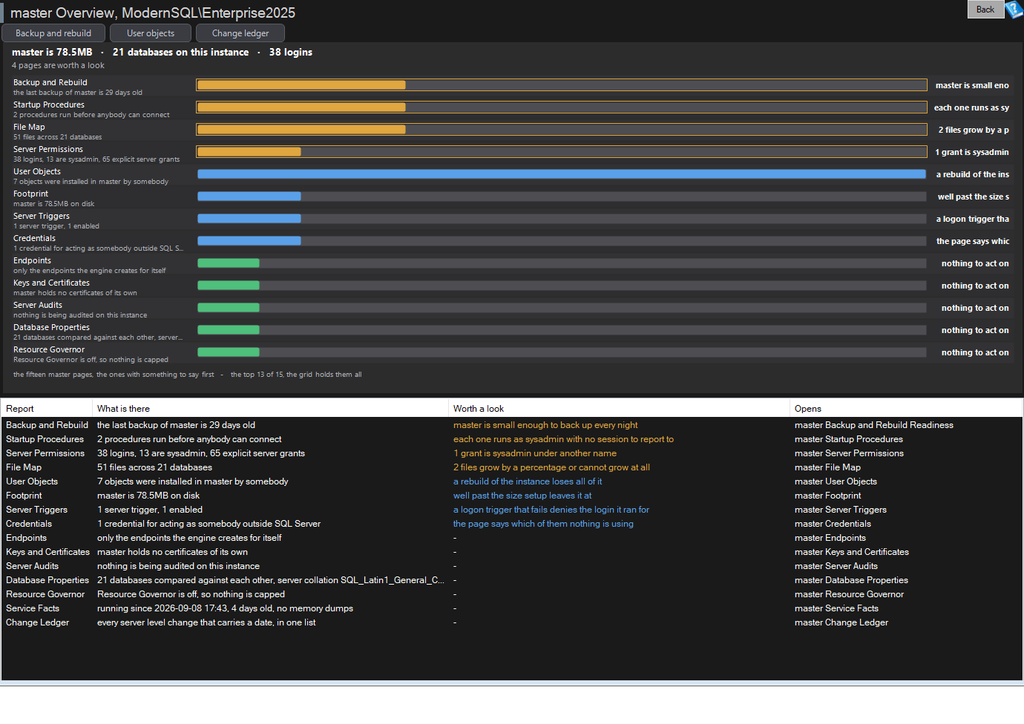This screenshot has height=724, width=1024.
Task: Open master Service Facts link
Action: [836, 608]
